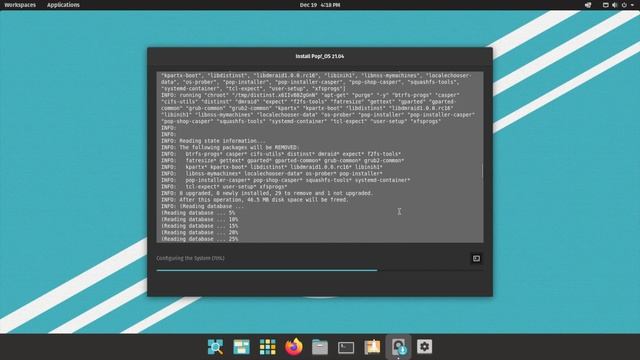Open the Workspaces menu in top bar

(x=20, y=5)
